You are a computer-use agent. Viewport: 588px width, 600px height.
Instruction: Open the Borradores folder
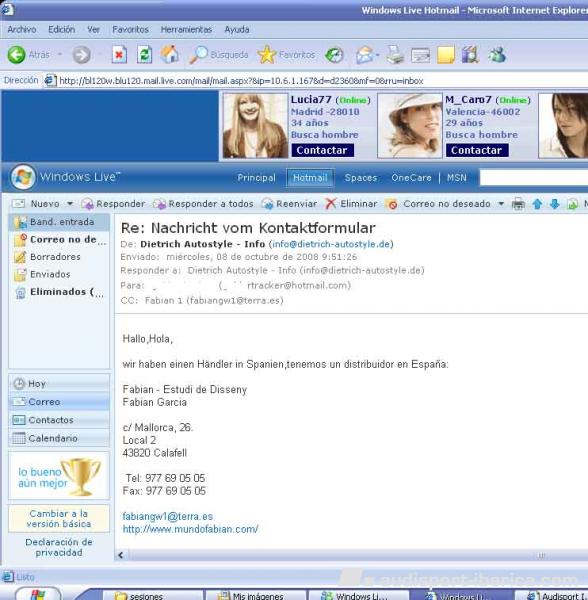point(59,257)
